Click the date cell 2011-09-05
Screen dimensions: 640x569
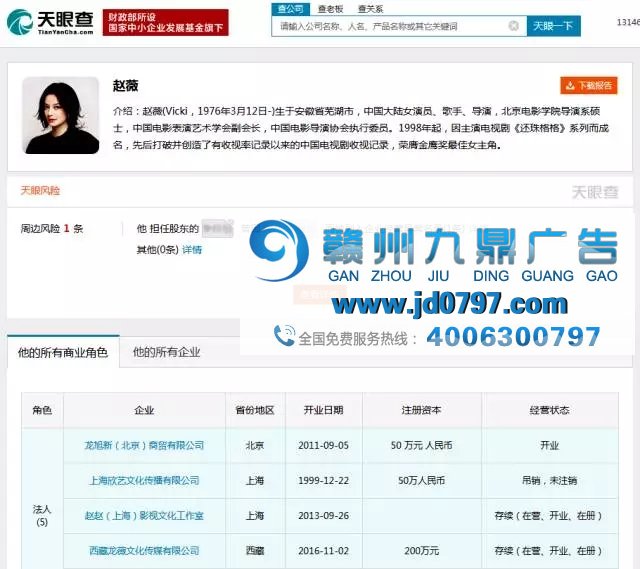coord(323,445)
